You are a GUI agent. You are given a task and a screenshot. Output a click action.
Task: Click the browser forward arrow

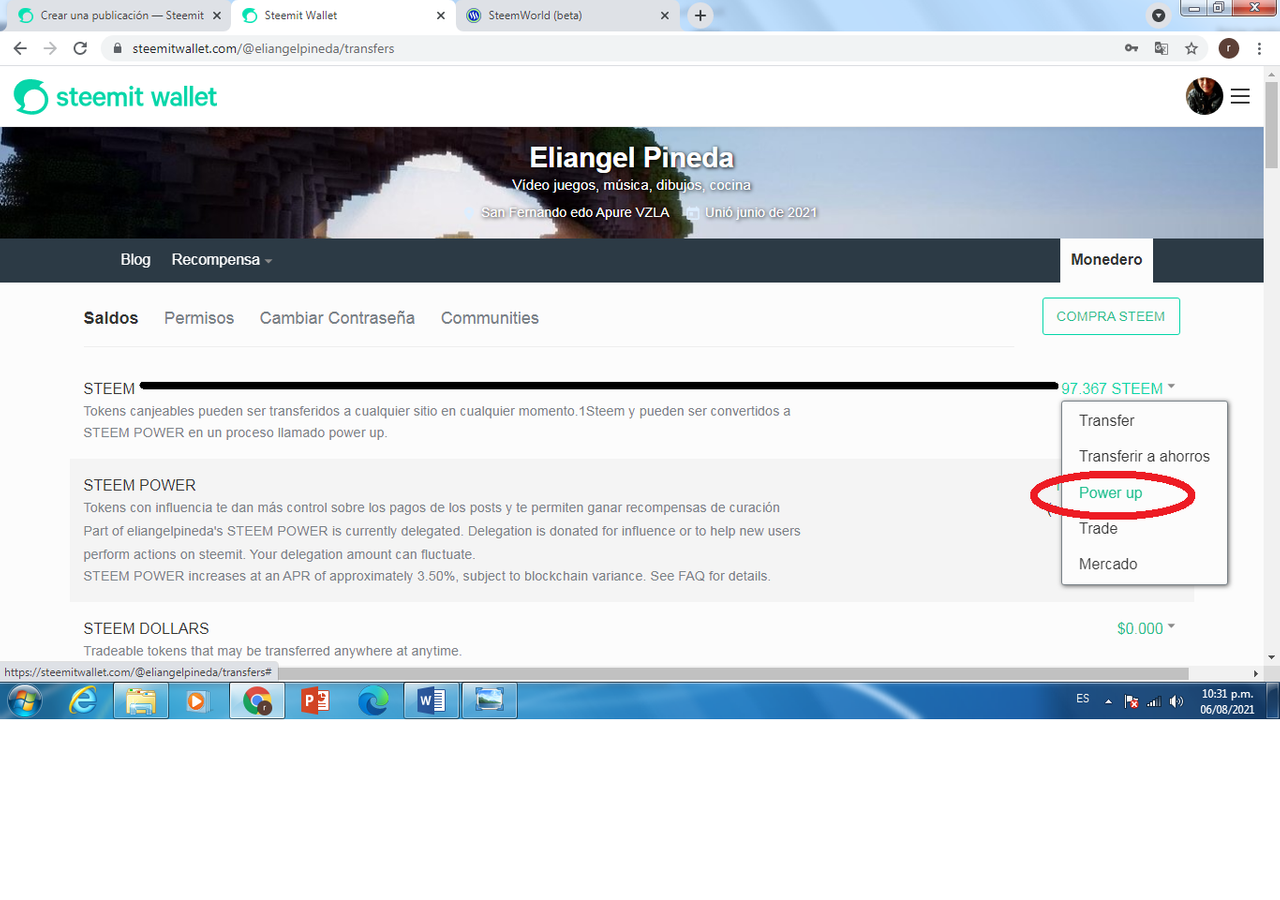pos(50,48)
